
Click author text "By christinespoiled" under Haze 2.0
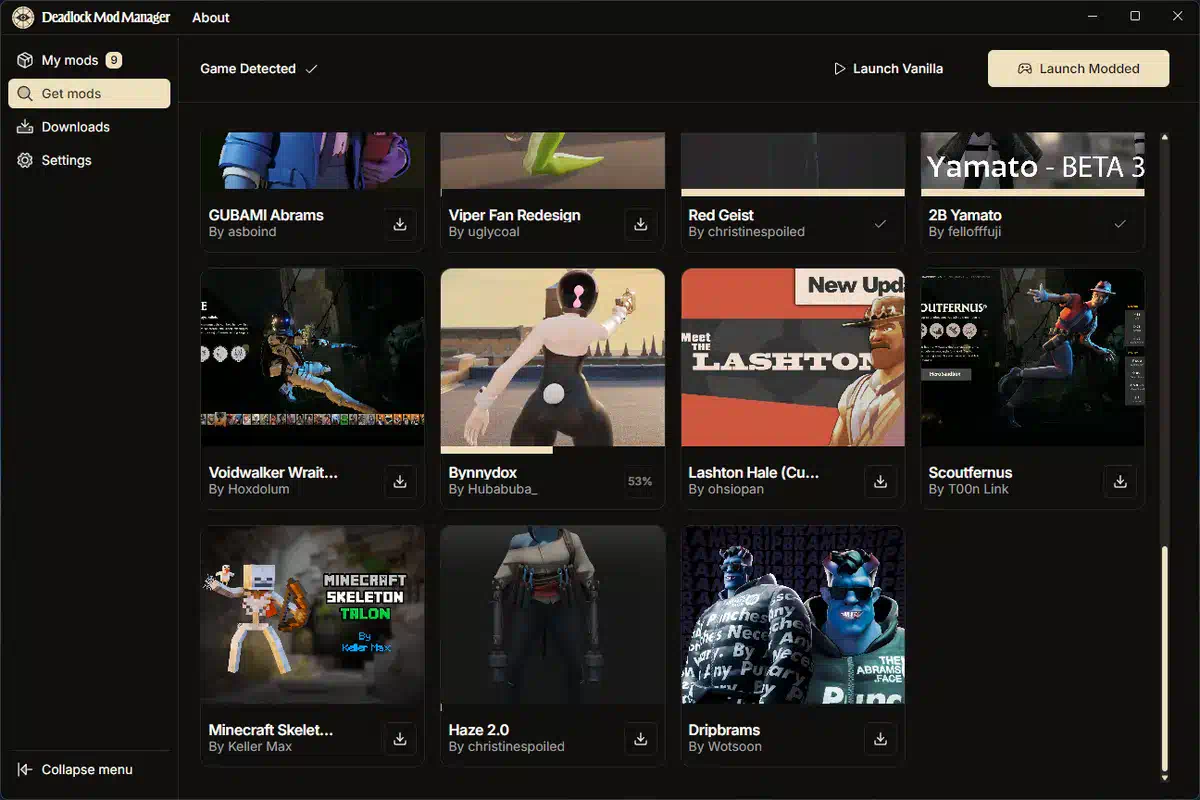pyautogui.click(x=506, y=747)
